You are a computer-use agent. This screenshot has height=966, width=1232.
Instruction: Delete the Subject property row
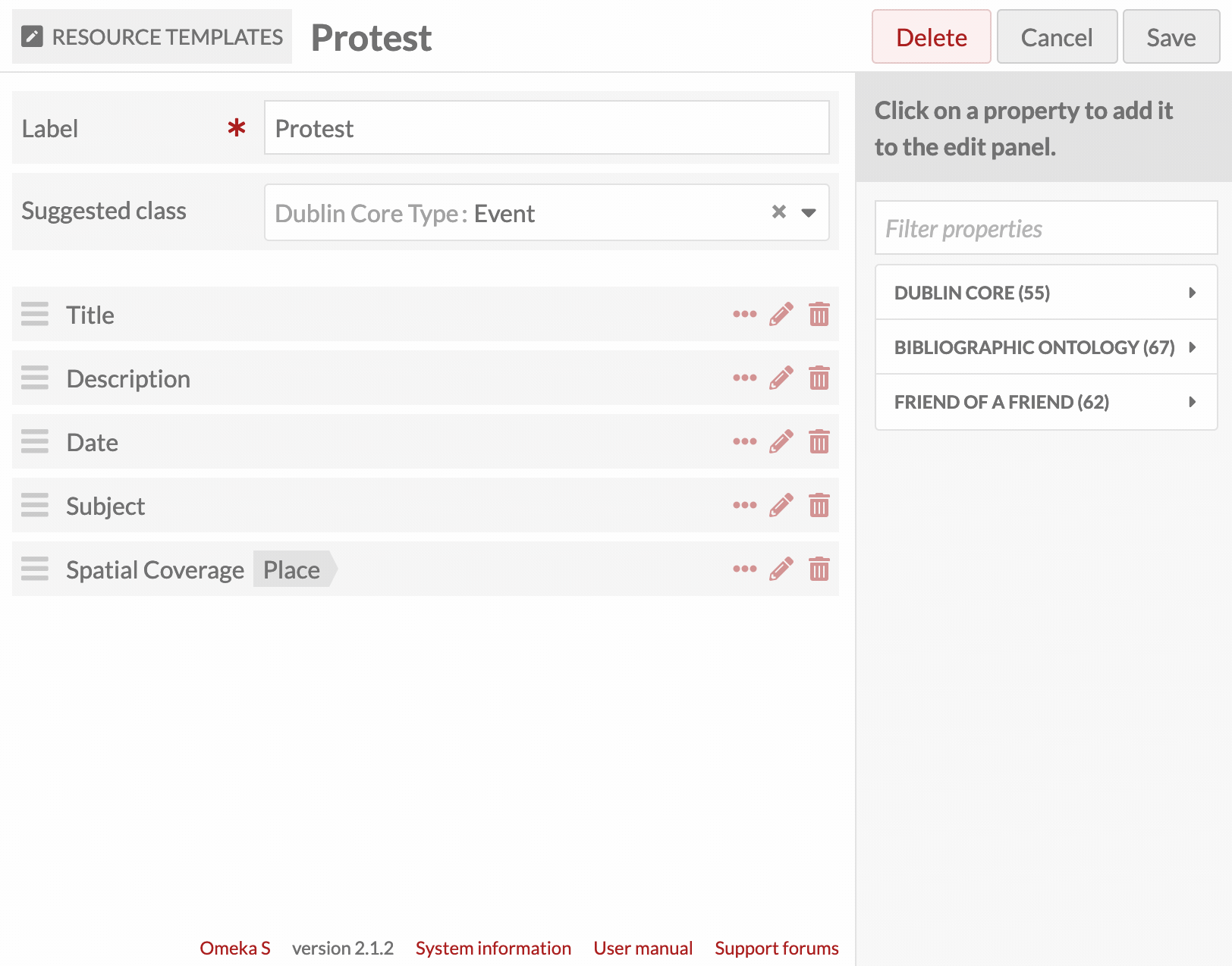point(819,505)
